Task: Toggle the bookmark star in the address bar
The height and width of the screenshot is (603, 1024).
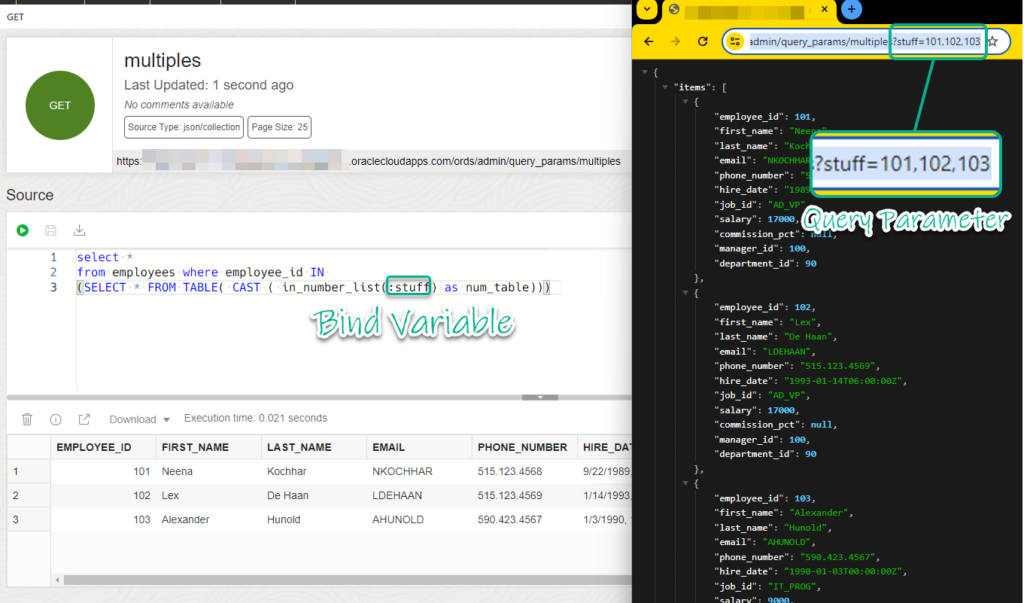Action: (992, 41)
